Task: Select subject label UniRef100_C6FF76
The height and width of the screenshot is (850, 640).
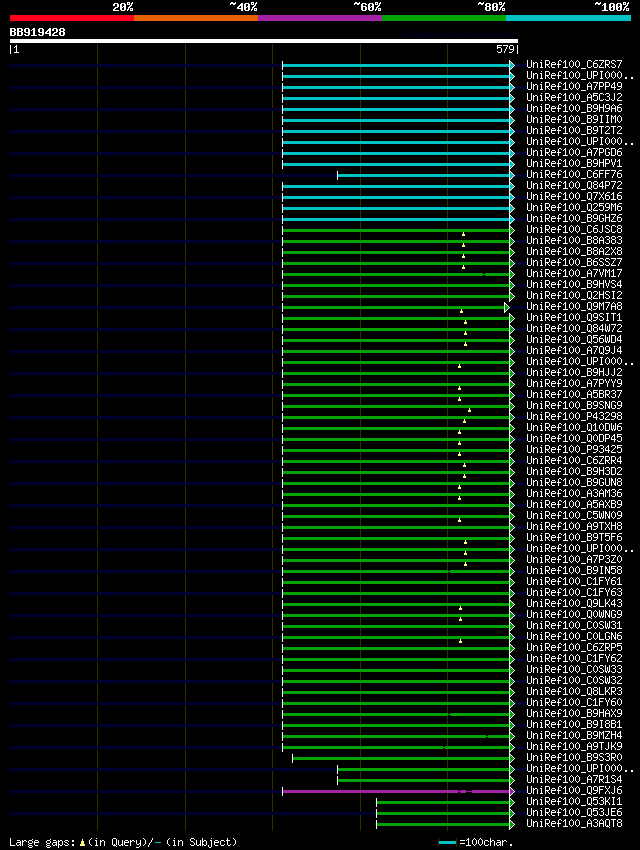Action: (x=574, y=174)
